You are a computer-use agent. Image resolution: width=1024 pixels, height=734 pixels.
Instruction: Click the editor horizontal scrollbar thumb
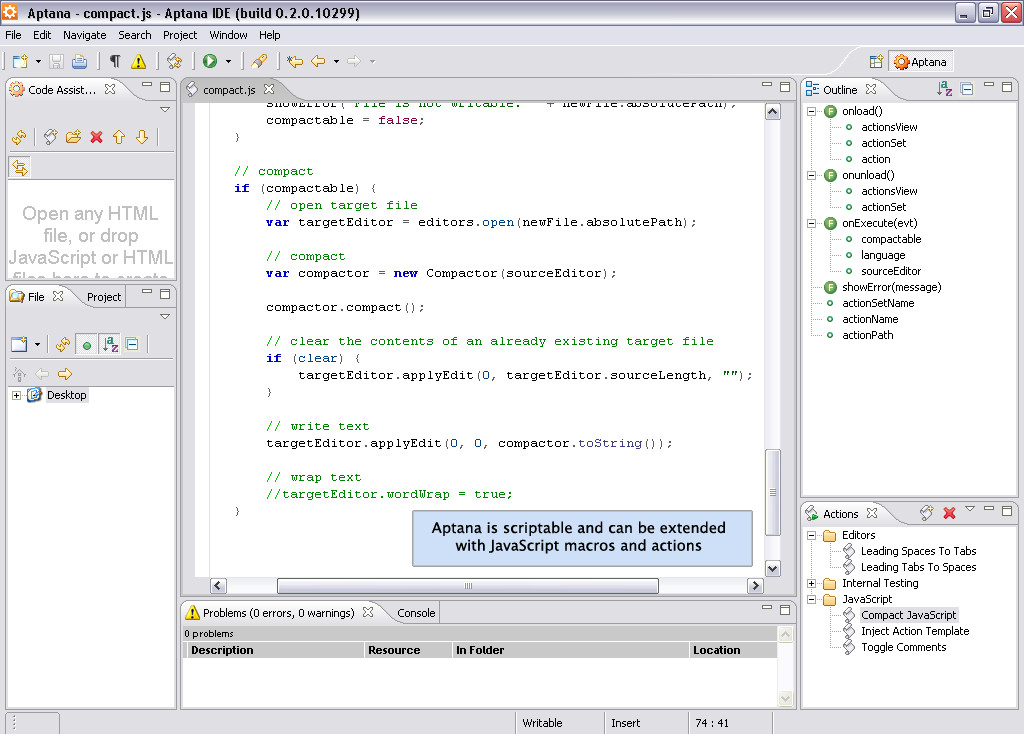[468, 586]
